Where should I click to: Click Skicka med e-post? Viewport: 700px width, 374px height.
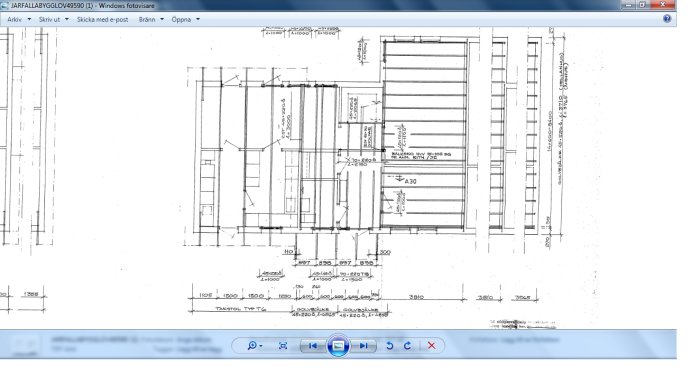(102, 20)
